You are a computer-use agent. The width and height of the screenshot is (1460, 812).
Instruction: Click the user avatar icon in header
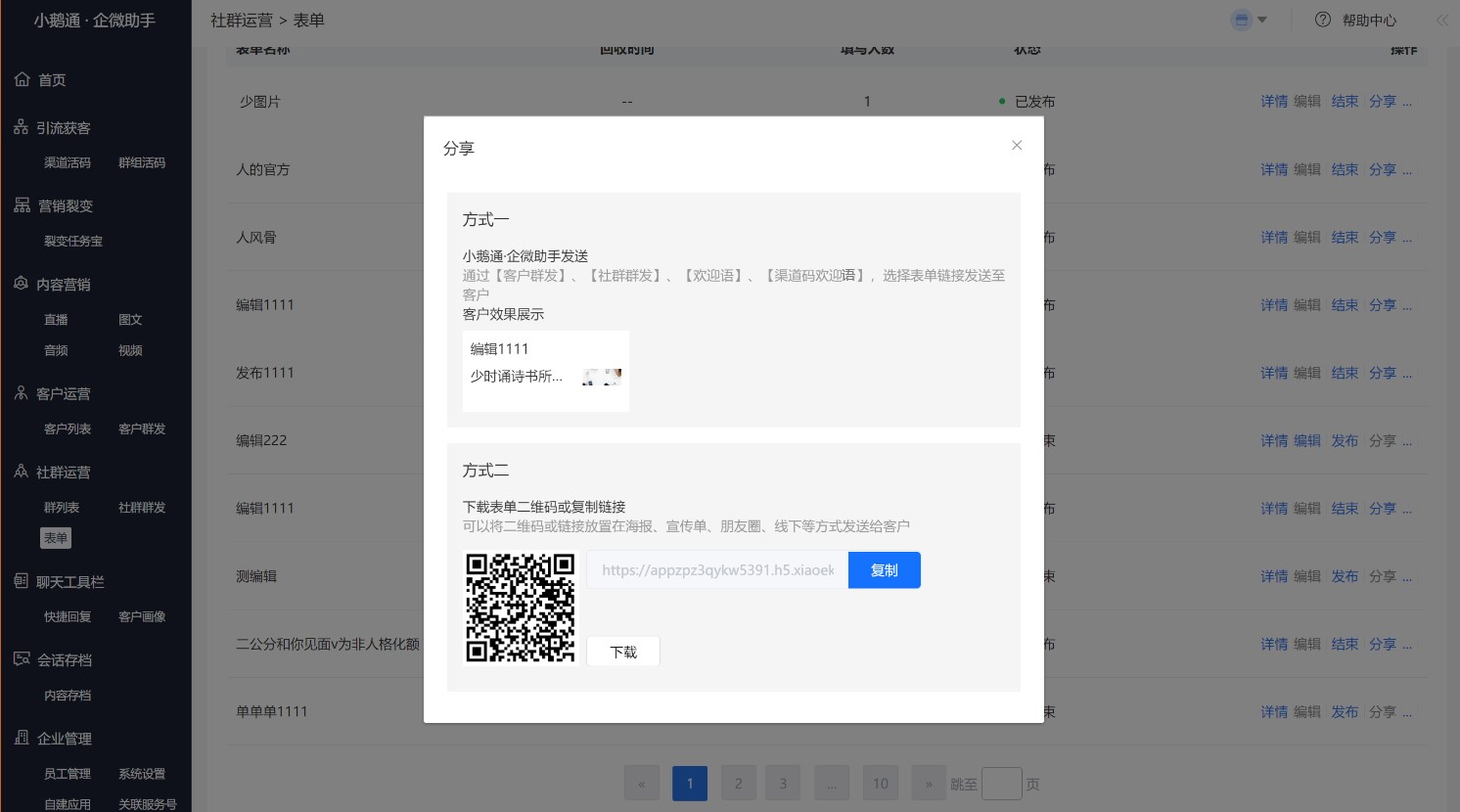(1242, 20)
